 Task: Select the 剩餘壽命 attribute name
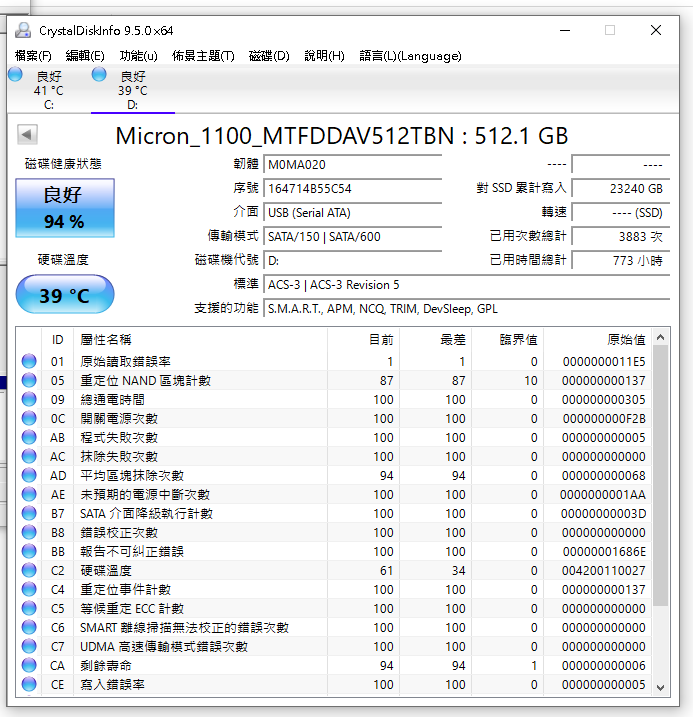[106, 666]
